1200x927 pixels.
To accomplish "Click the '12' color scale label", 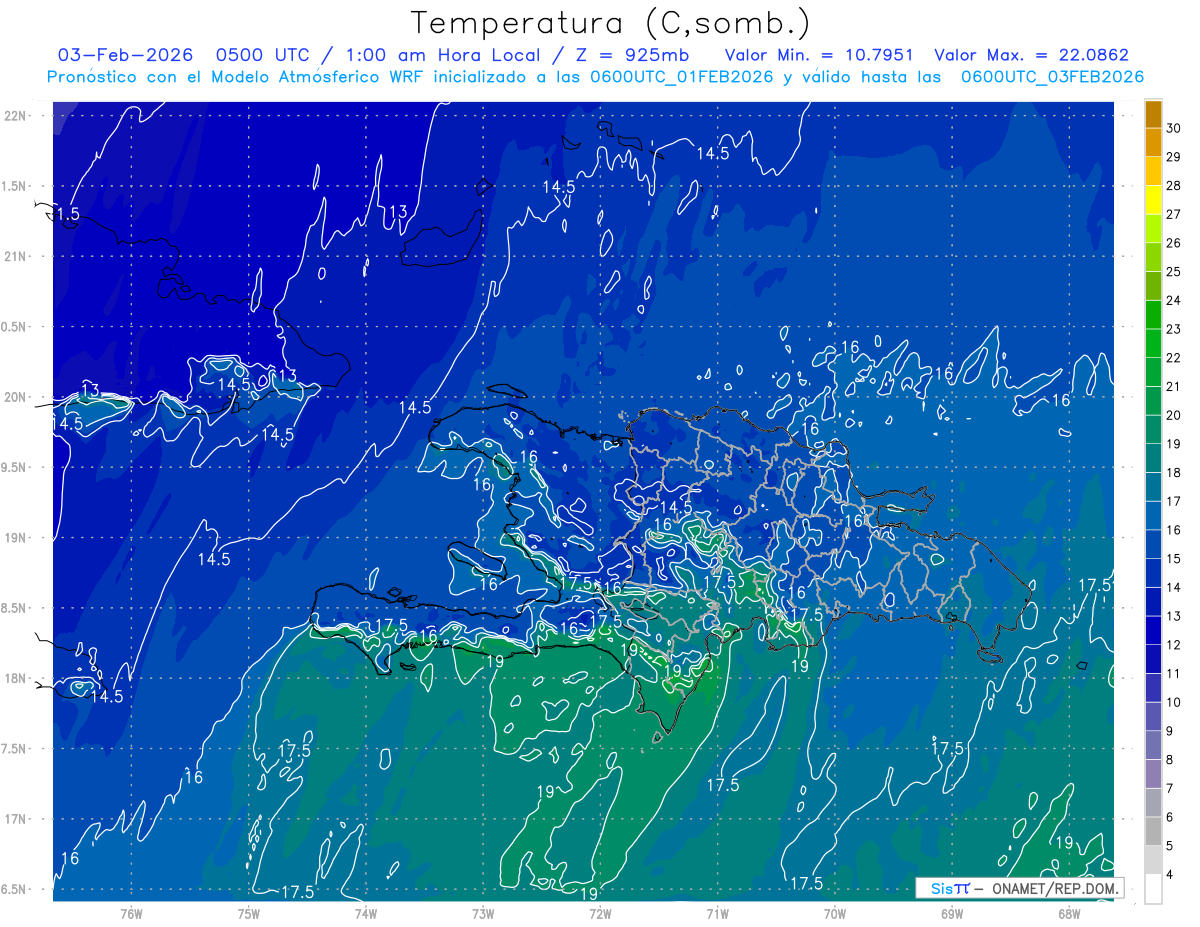I will tap(1174, 645).
